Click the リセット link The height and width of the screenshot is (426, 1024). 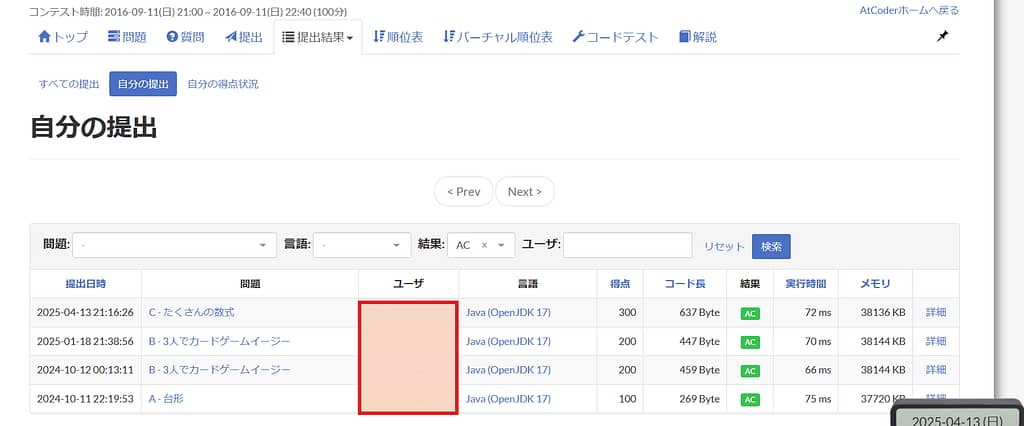tap(724, 246)
